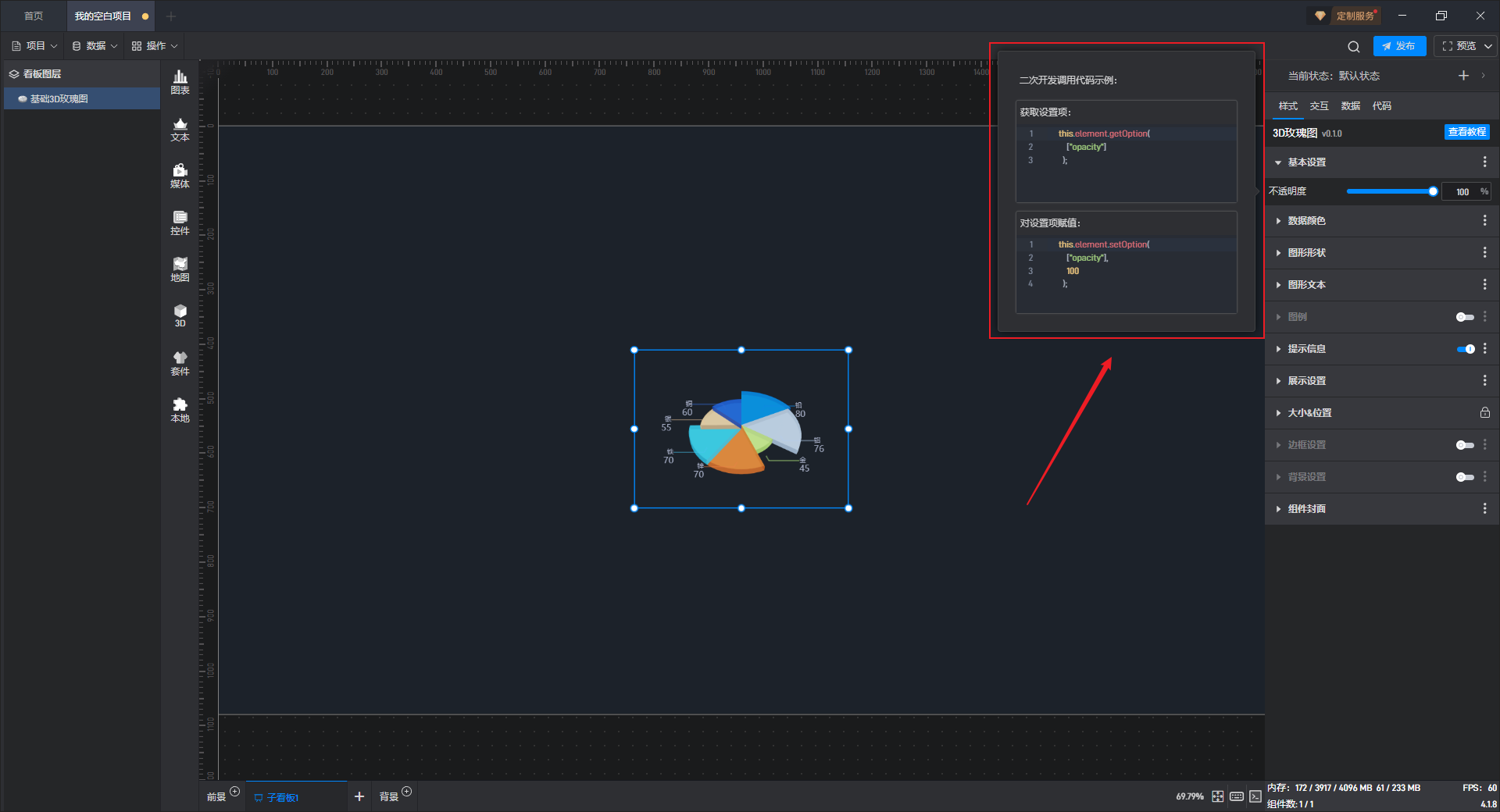
Task: Add a new project tab with plus
Action: coord(171,16)
